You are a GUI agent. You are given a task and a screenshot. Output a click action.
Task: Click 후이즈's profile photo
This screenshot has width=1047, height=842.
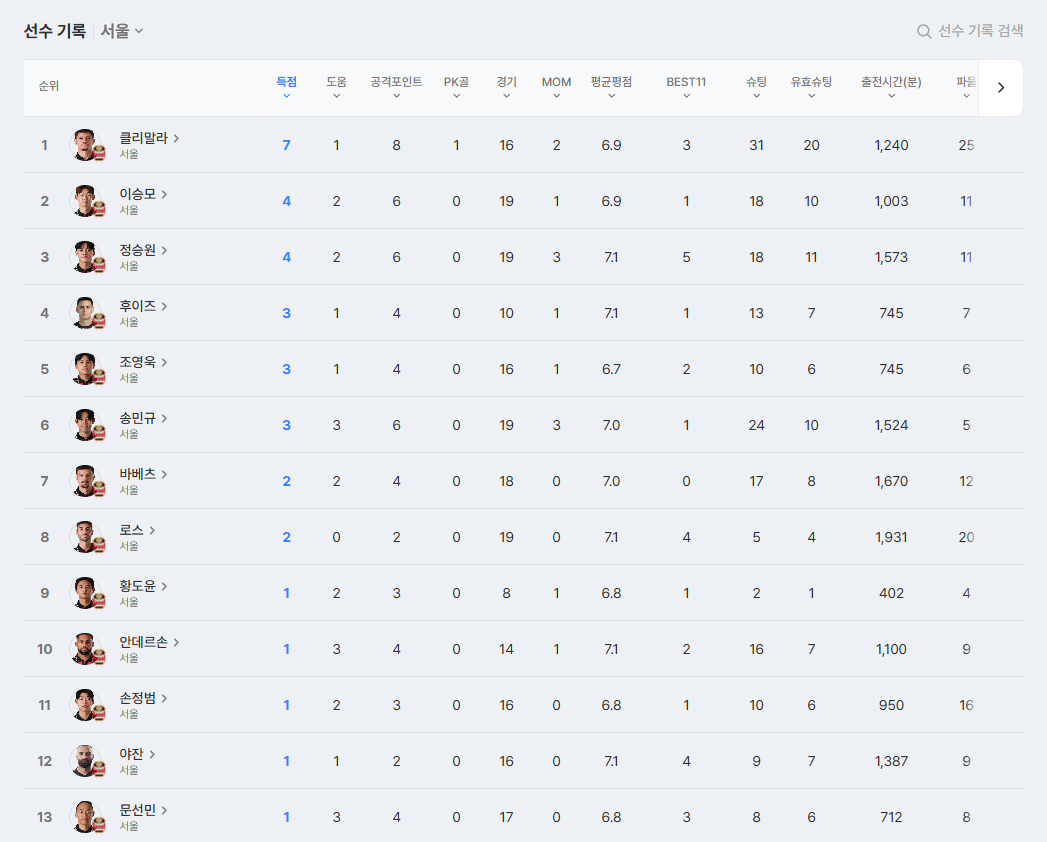click(86, 313)
